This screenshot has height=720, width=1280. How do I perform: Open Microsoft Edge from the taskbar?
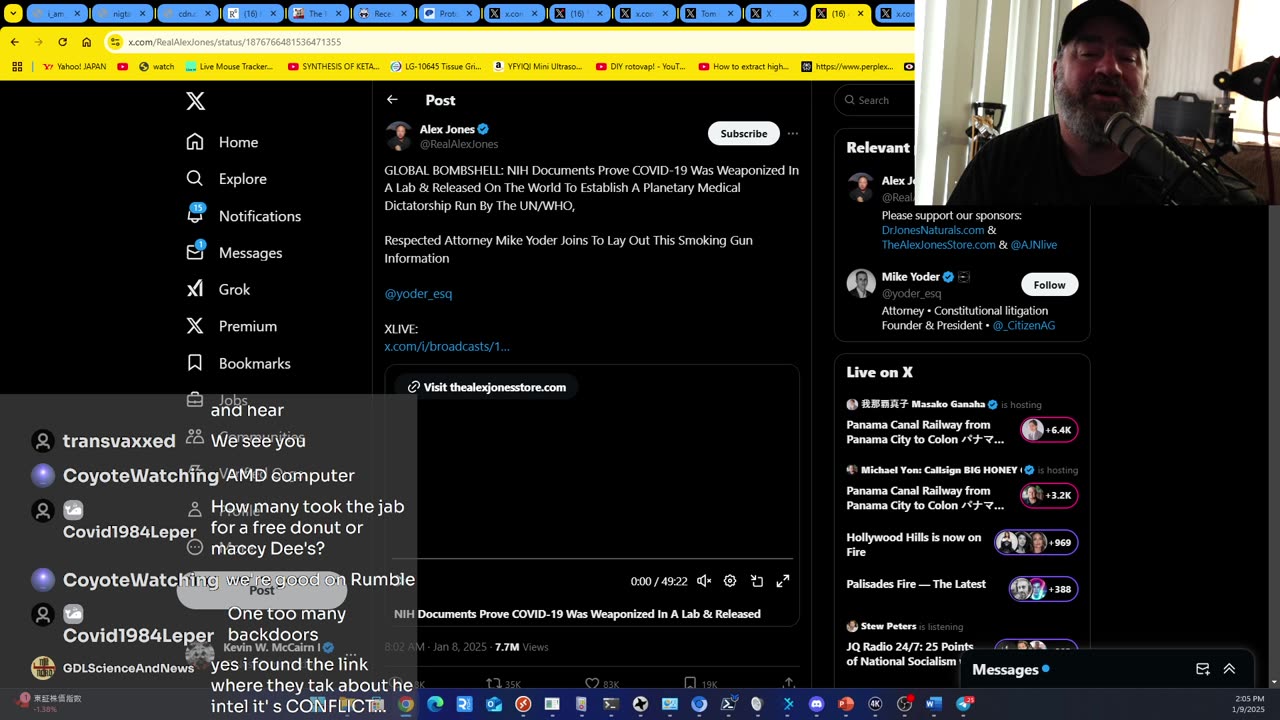coord(435,704)
